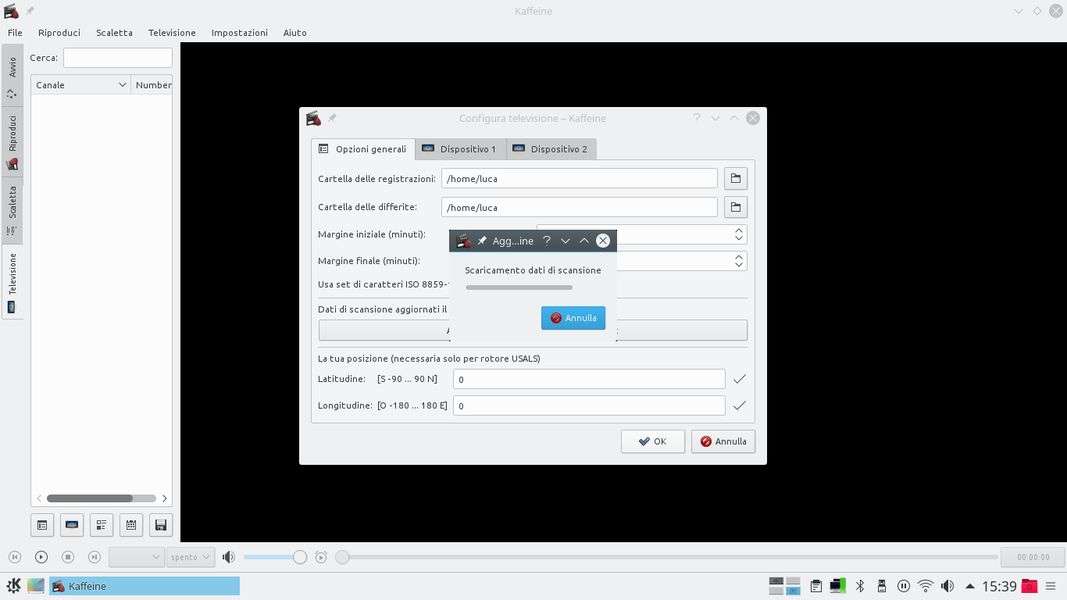This screenshot has width=1067, height=600.
Task: Open the TV device configuration icon under the list
Action: click(x=71, y=524)
